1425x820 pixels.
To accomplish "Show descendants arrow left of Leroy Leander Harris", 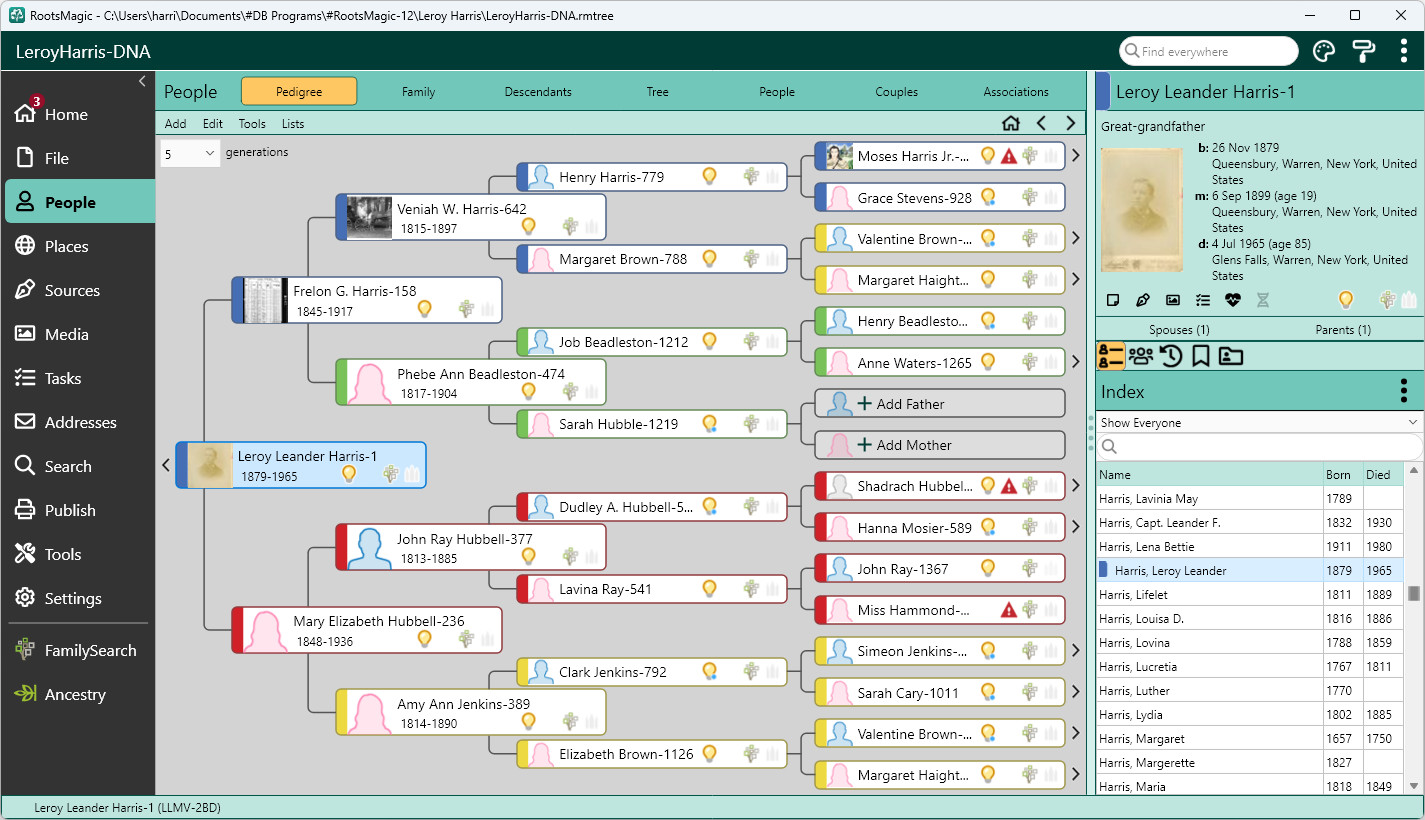I will [x=166, y=465].
